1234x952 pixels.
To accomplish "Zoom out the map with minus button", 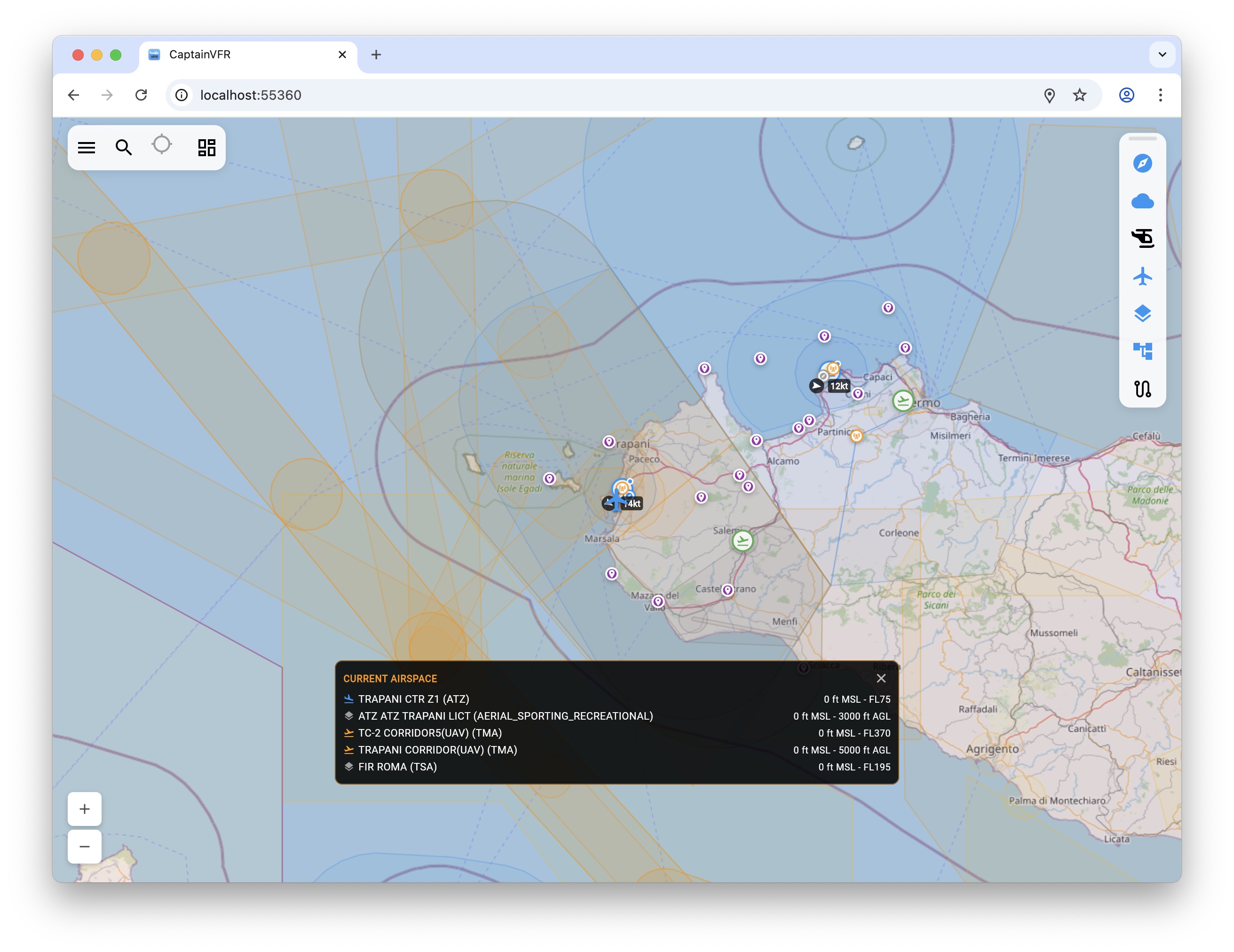I will 85,846.
